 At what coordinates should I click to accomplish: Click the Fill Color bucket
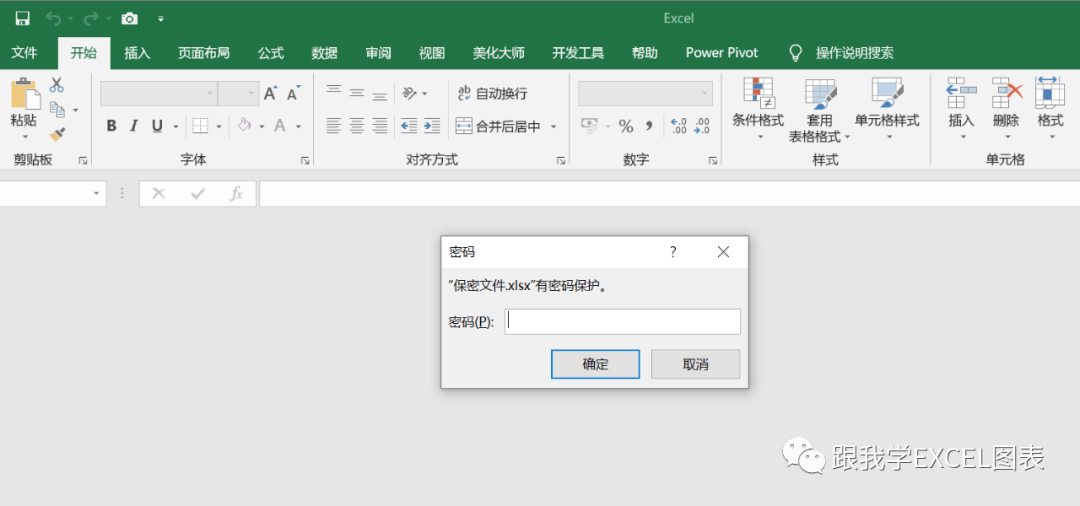[x=245, y=126]
